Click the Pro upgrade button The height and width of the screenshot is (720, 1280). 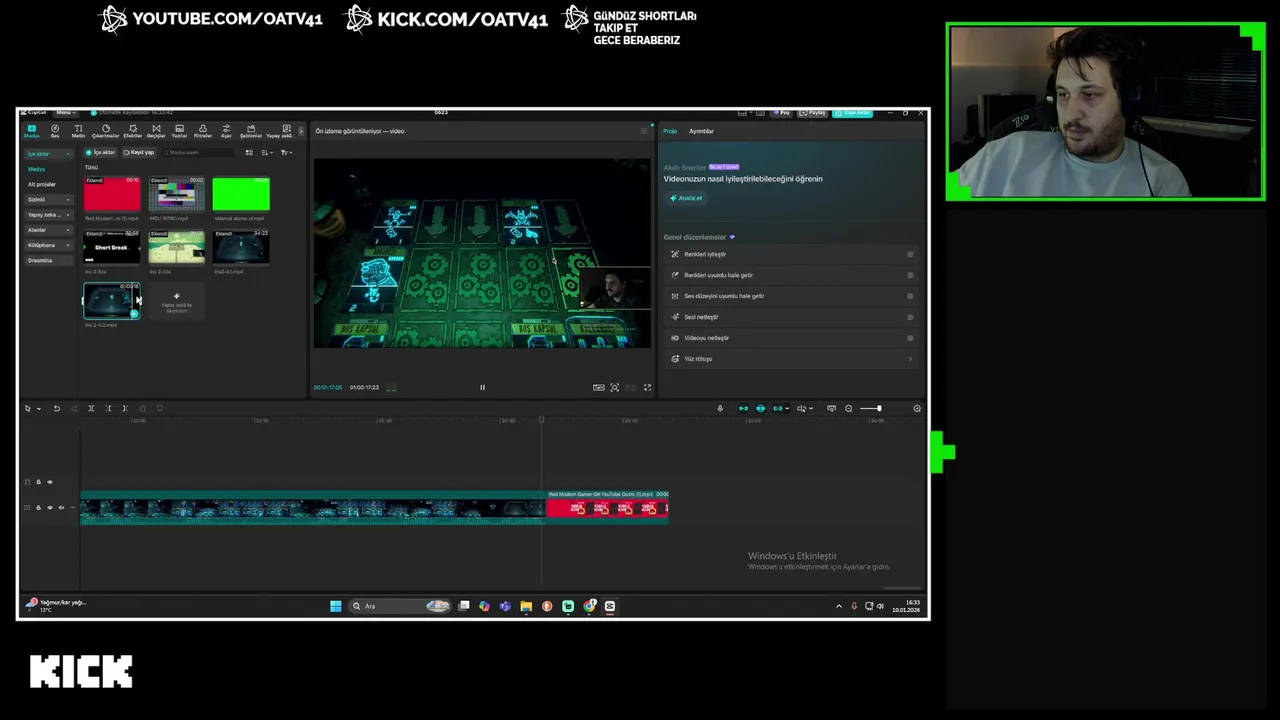(781, 113)
